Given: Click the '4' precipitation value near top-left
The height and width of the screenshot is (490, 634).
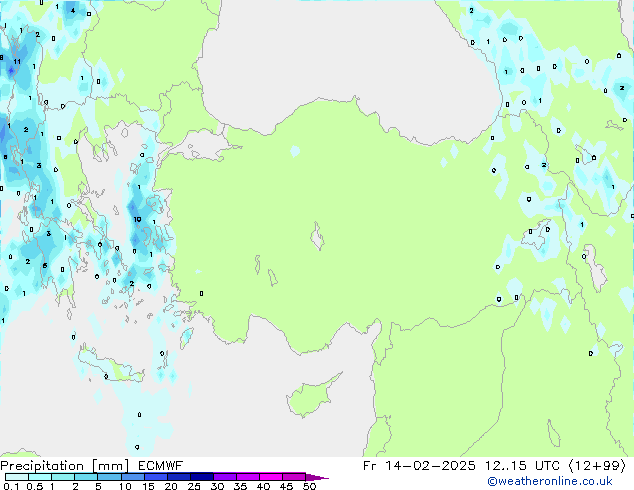Looking at the screenshot, I should (73, 11).
